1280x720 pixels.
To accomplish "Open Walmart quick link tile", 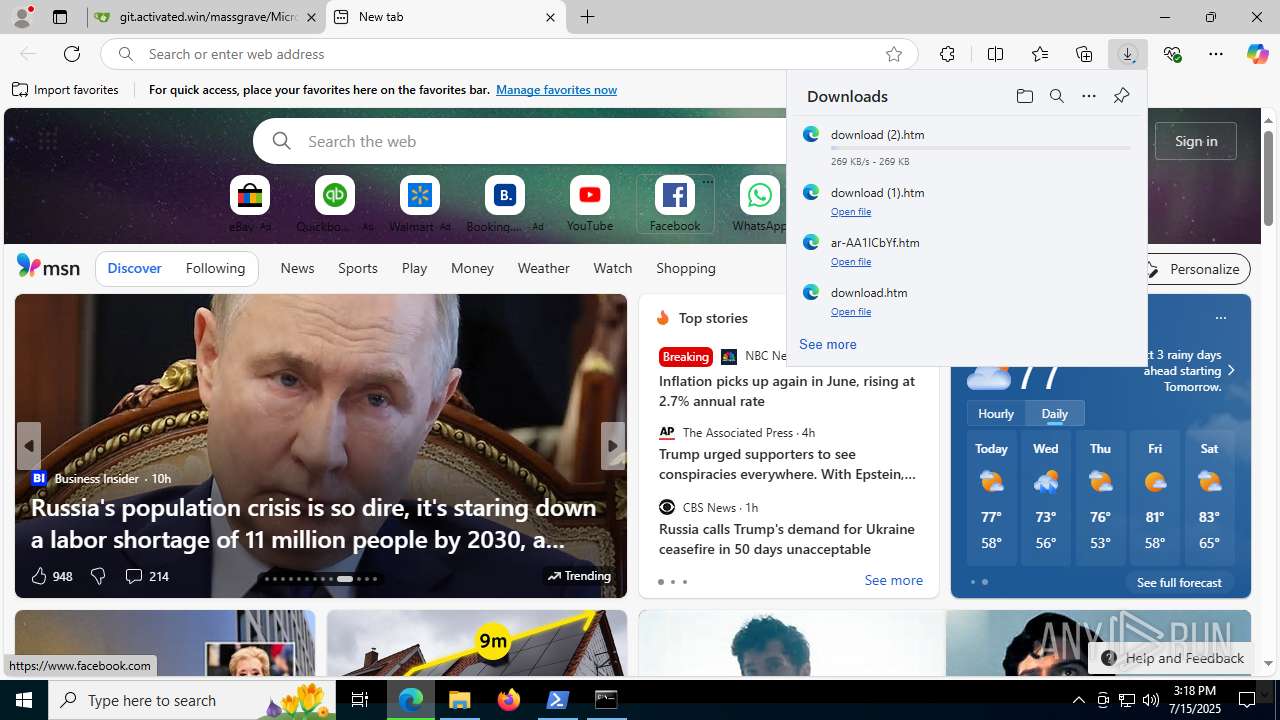I will [x=419, y=204].
